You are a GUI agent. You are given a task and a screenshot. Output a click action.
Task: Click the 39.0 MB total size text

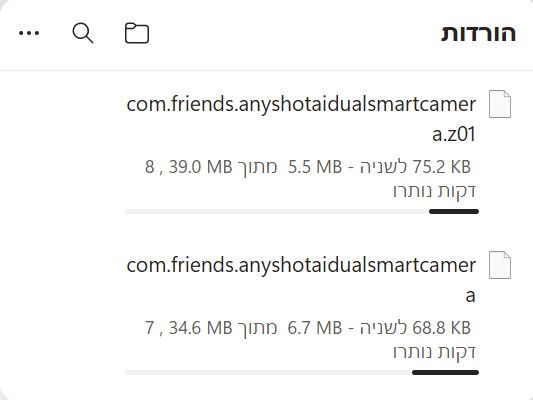click(201, 167)
